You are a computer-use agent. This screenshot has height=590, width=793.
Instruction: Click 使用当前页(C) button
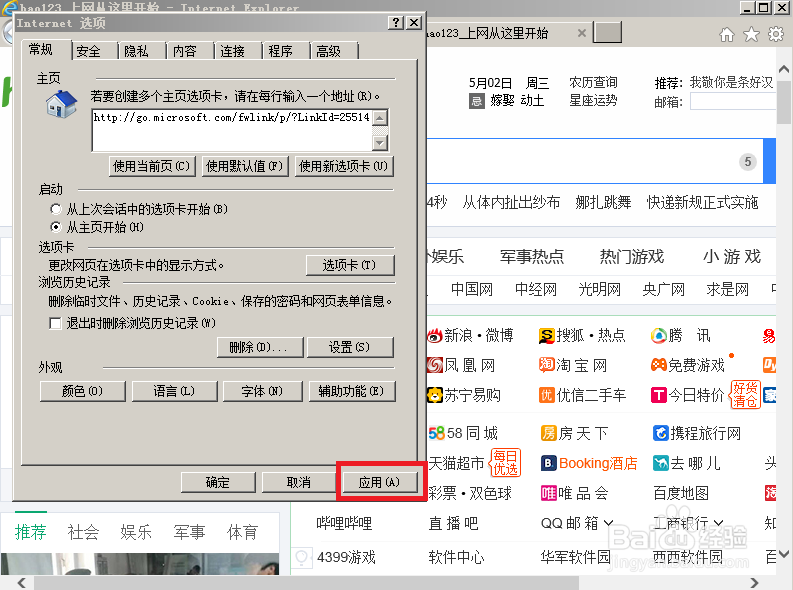(x=152, y=166)
